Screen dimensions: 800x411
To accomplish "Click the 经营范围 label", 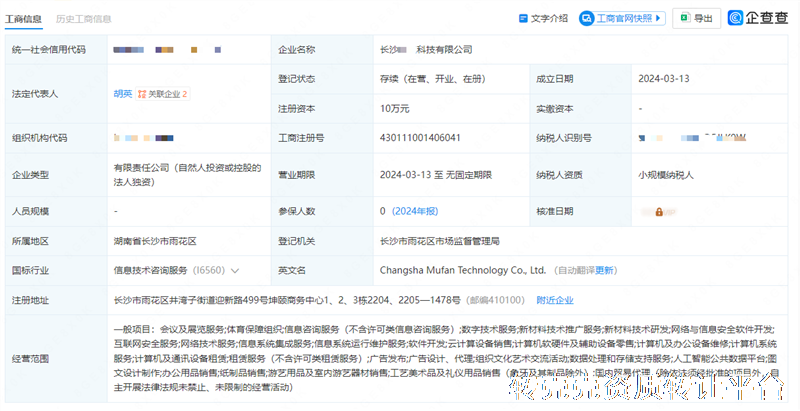I will tap(30, 359).
